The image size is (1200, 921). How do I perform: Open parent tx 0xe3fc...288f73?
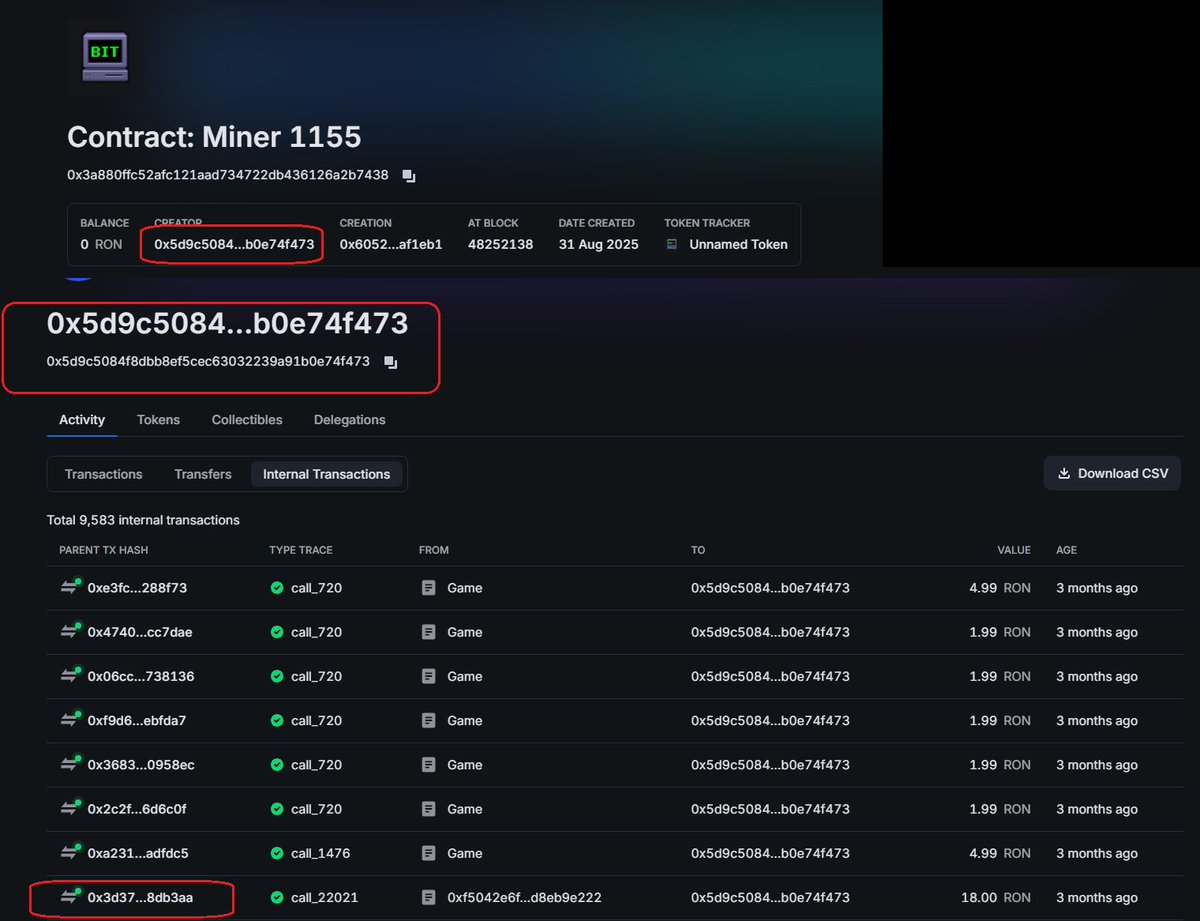pyautogui.click(x=137, y=588)
